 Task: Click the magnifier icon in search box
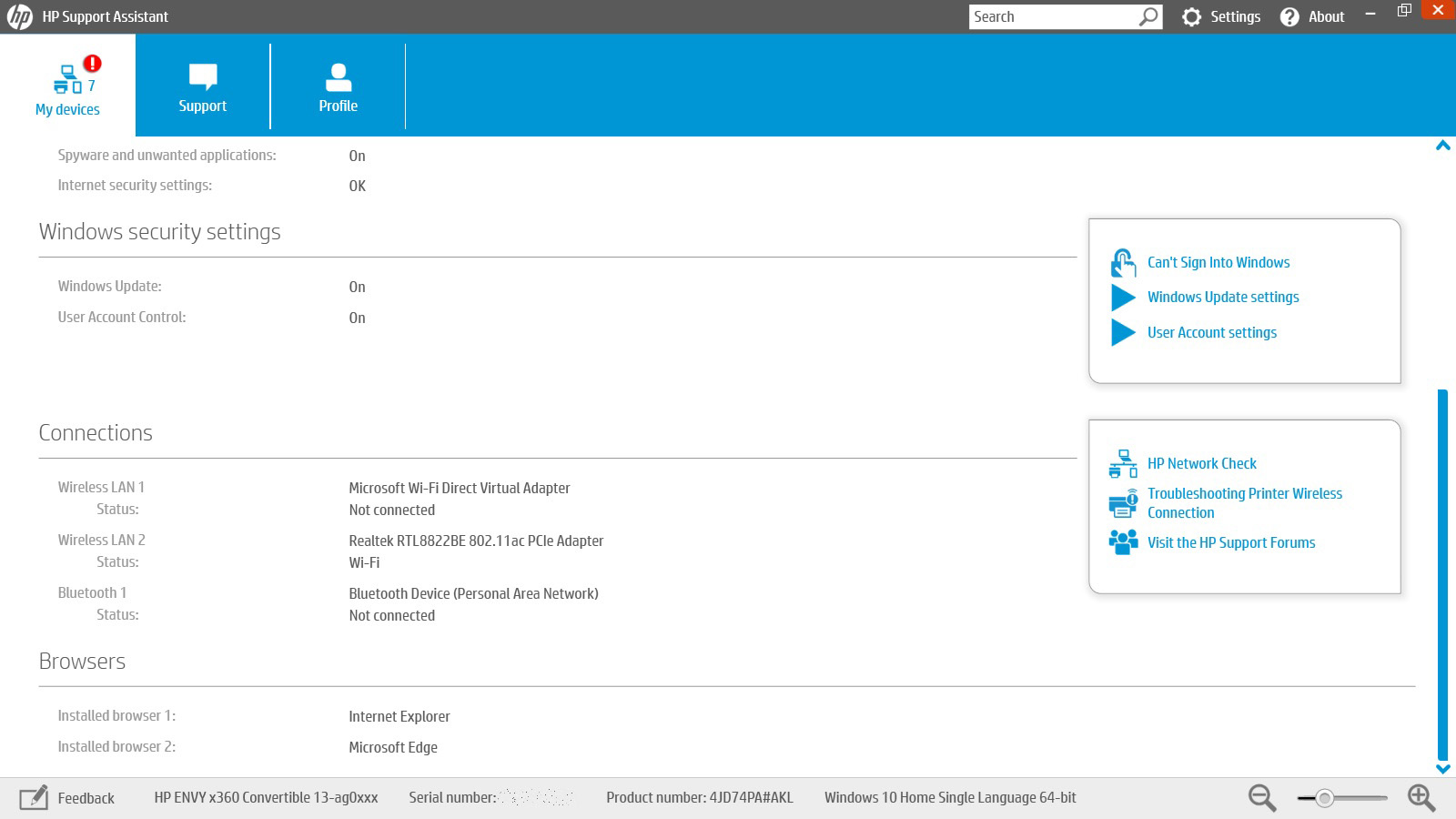[x=1148, y=17]
